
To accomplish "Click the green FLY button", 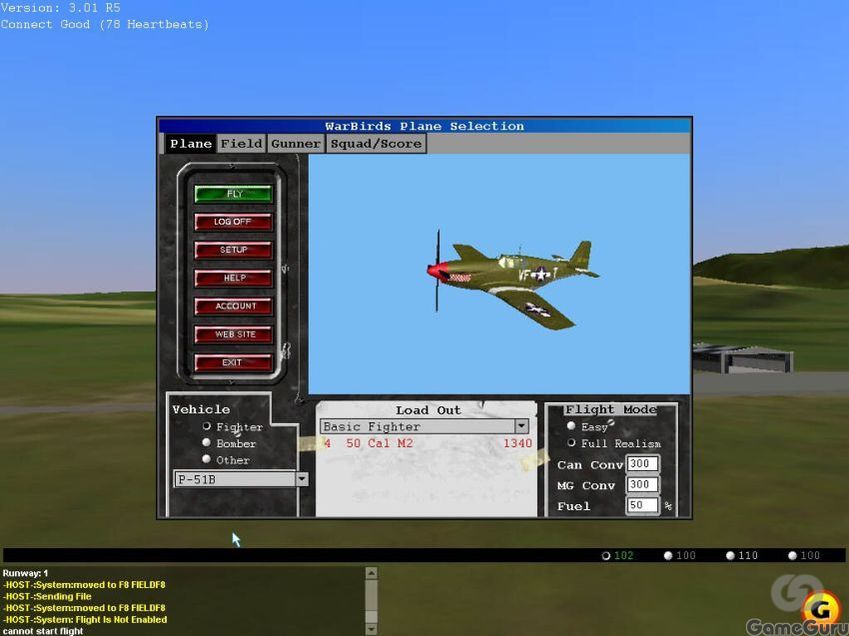I will (233, 194).
